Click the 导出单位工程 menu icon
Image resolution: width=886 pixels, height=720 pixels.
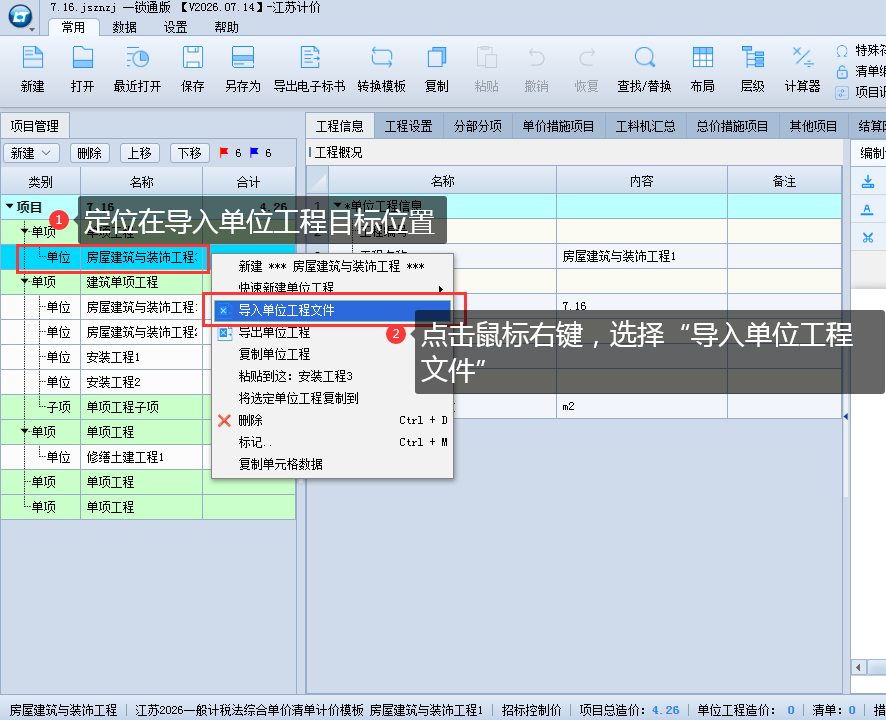pos(225,333)
